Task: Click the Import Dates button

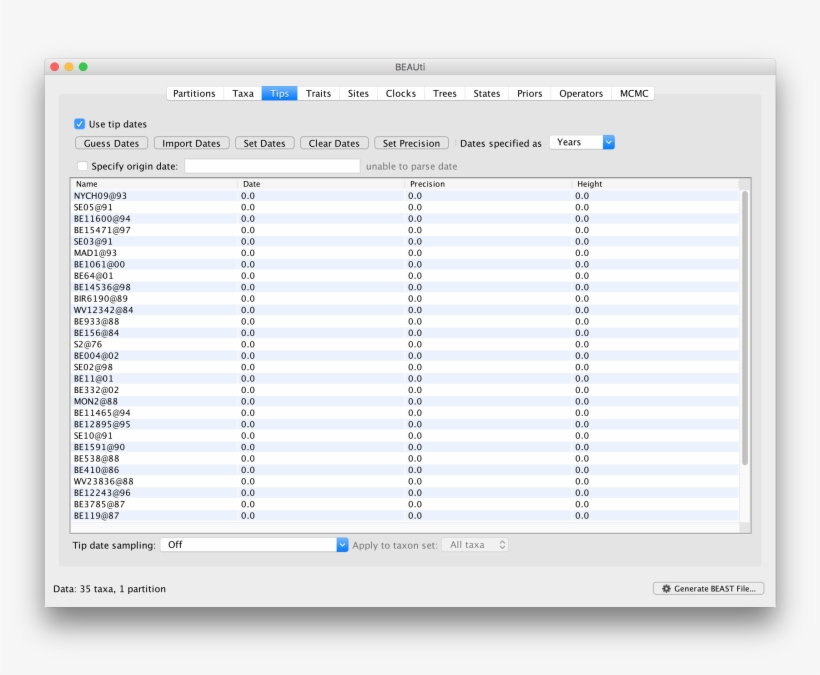Action: coord(191,142)
